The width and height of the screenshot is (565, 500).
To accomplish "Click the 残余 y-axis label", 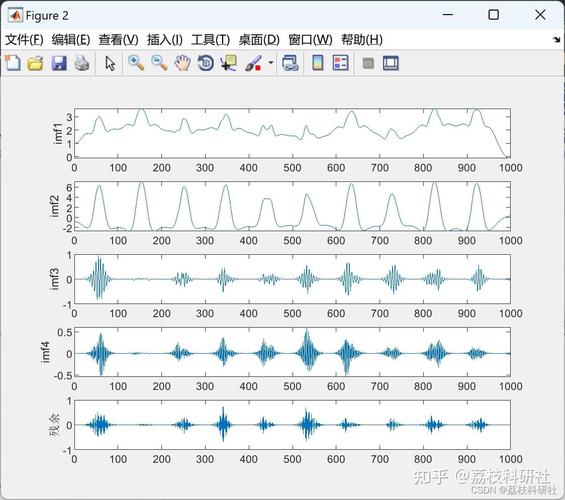I will tap(54, 425).
